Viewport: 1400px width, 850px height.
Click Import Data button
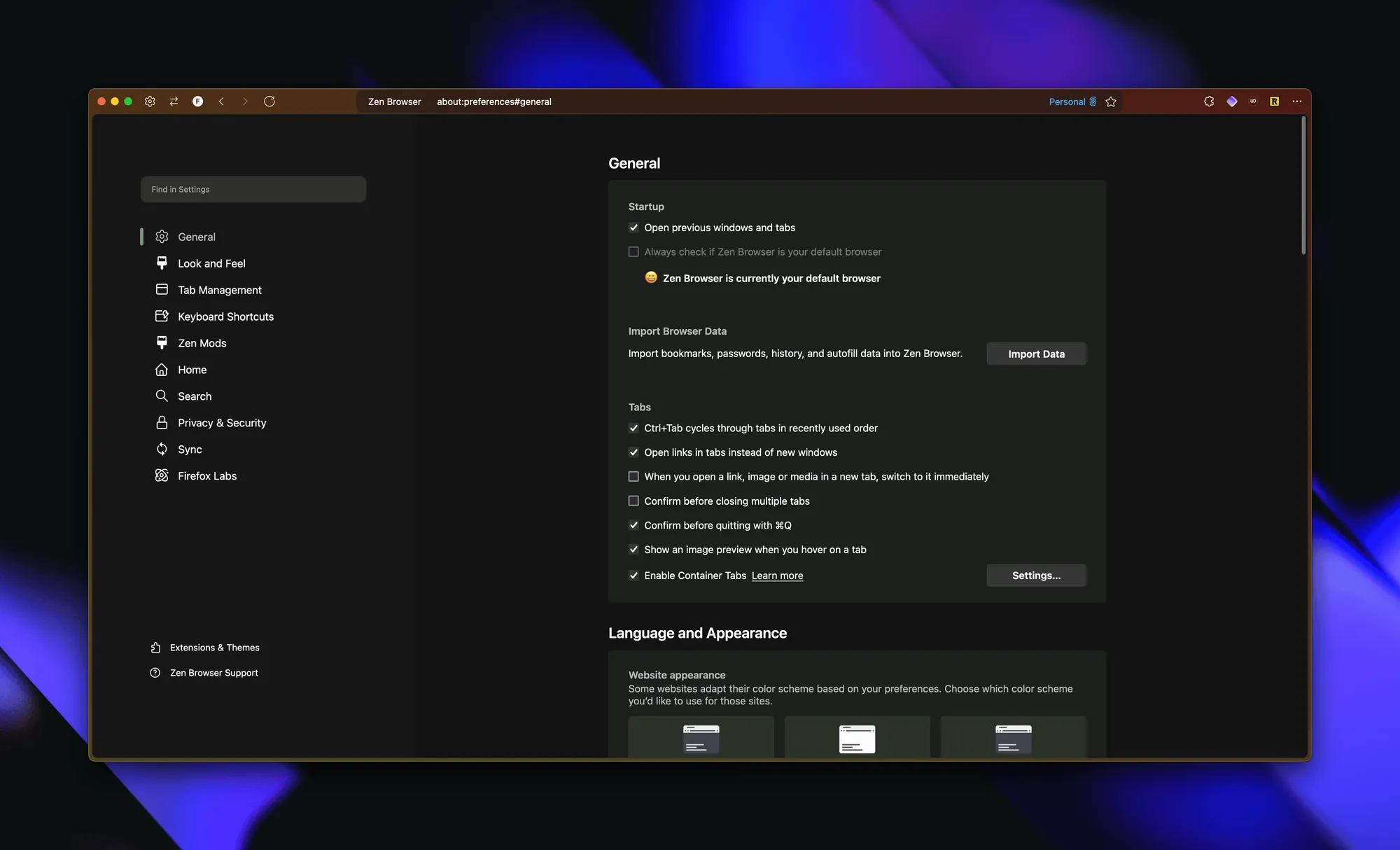(1036, 353)
